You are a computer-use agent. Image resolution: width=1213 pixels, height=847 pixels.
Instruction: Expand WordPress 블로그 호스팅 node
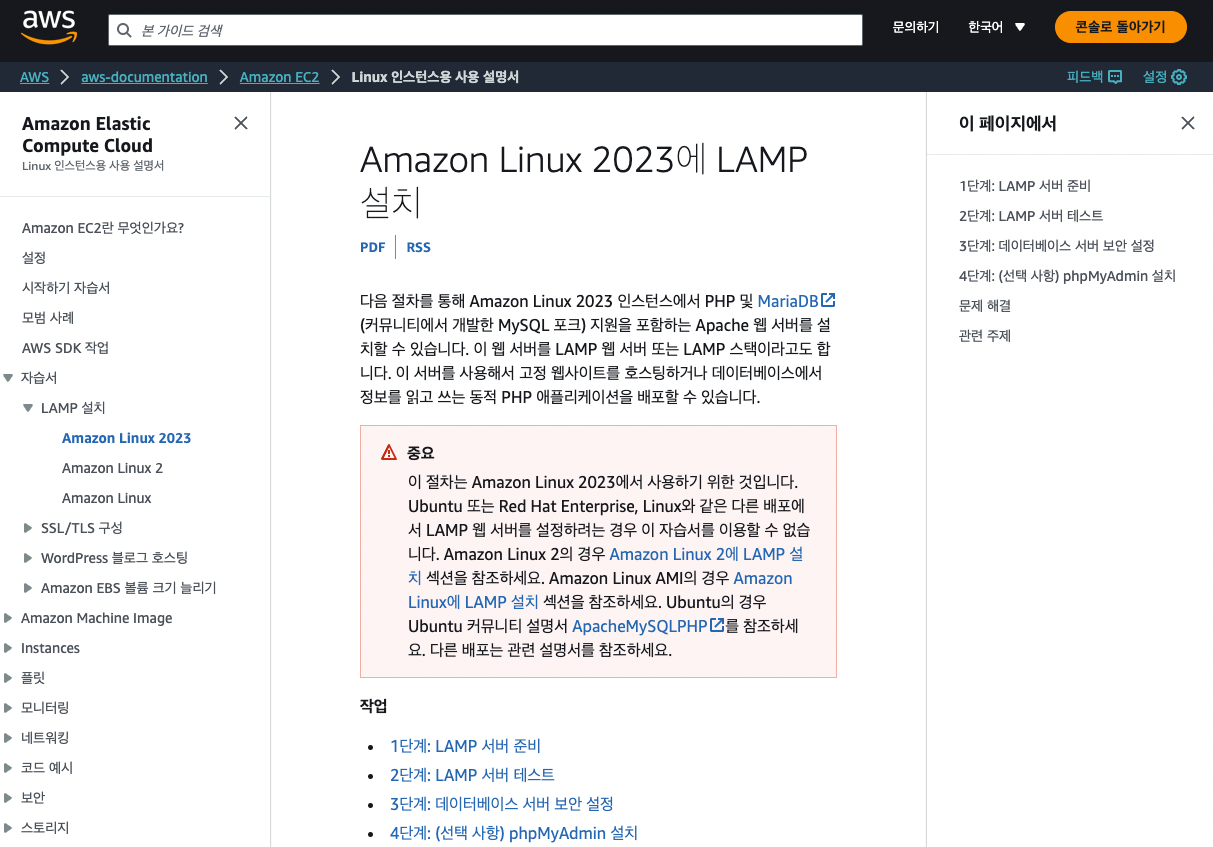[28, 558]
